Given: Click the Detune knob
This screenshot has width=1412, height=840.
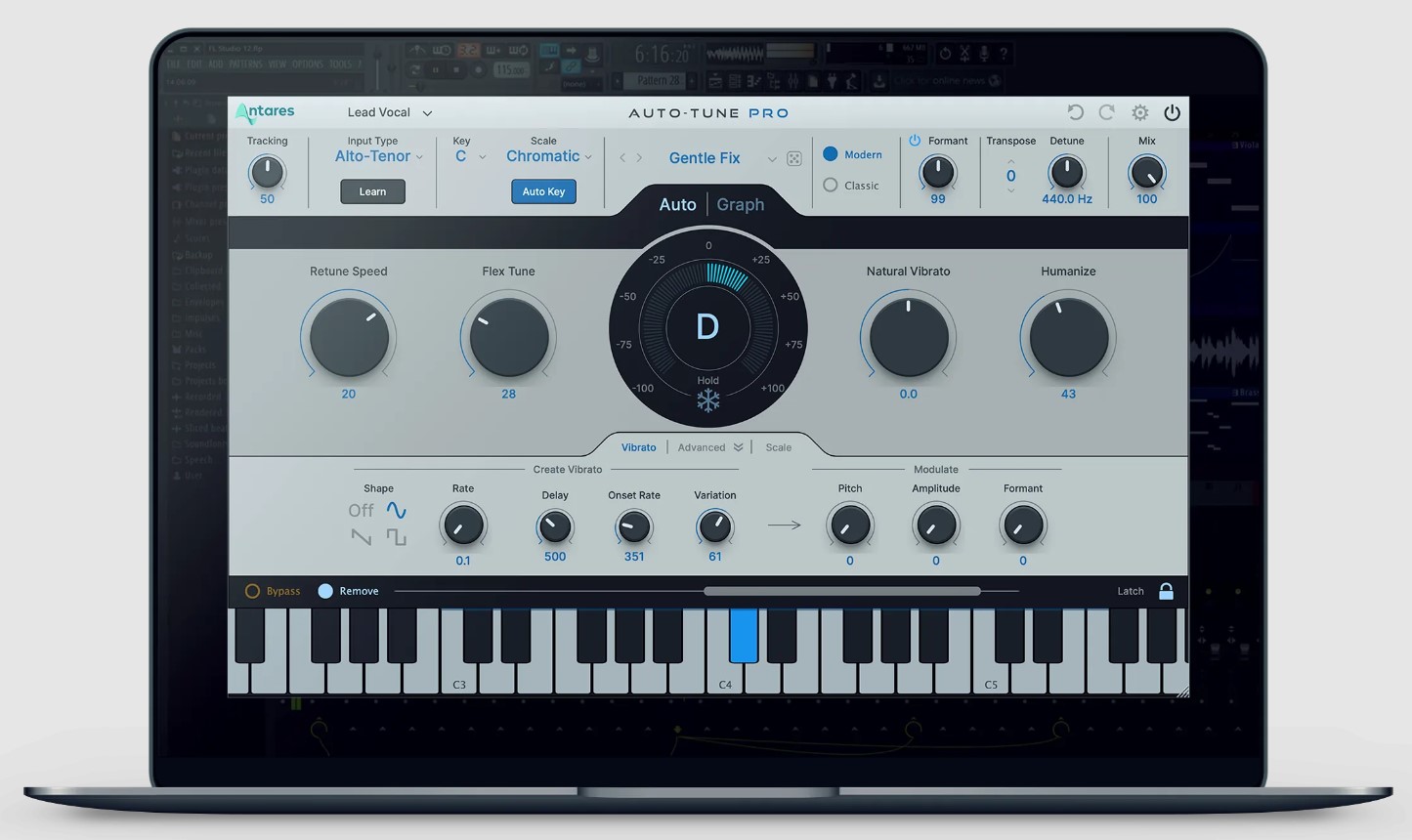Looking at the screenshot, I should [x=1066, y=173].
